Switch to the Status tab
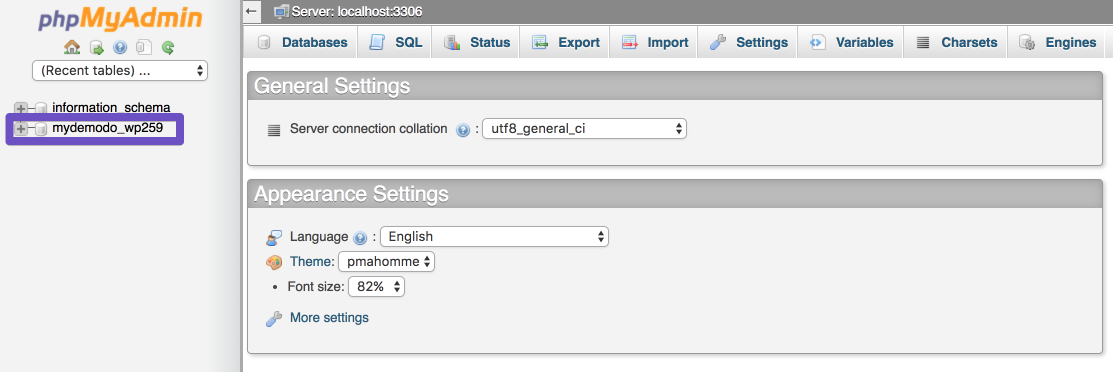1113x372 pixels. pyautogui.click(x=476, y=43)
